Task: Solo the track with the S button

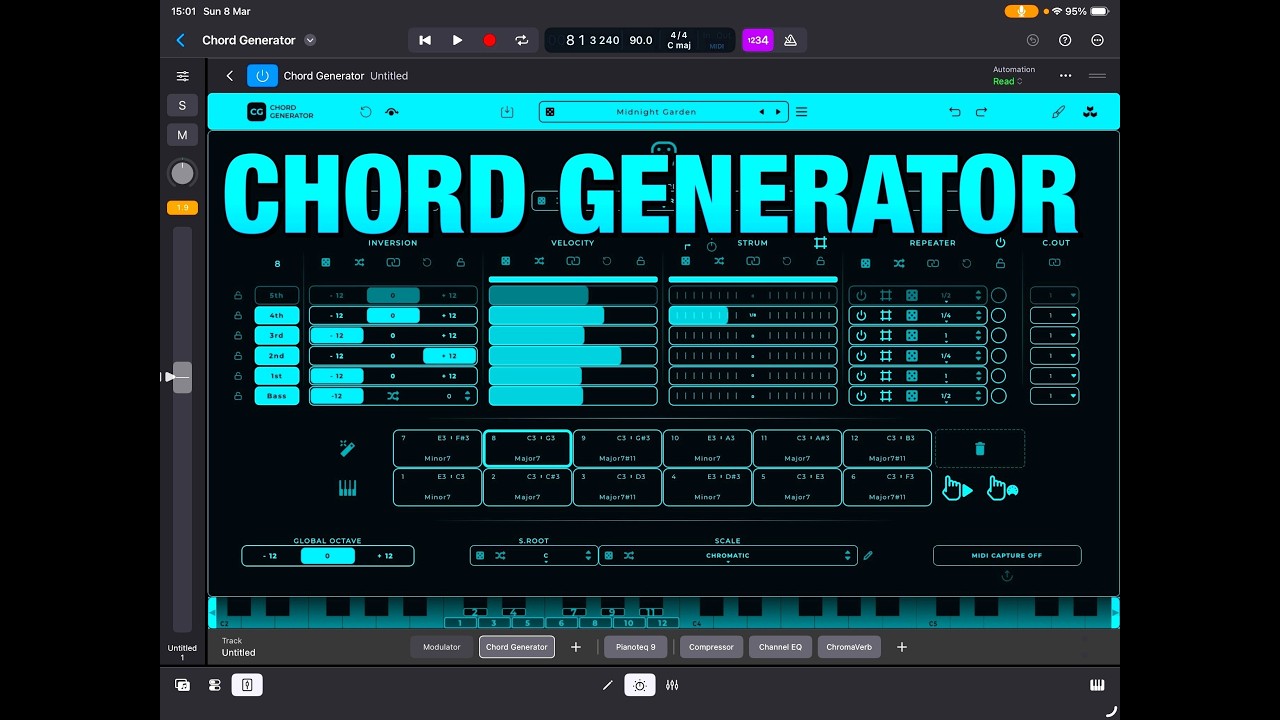Action: coord(182,105)
